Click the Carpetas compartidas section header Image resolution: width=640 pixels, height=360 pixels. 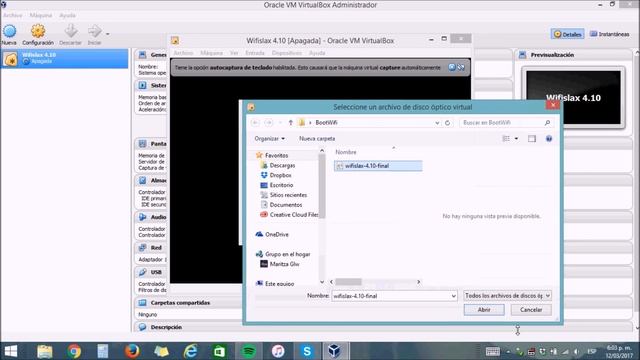click(x=180, y=303)
